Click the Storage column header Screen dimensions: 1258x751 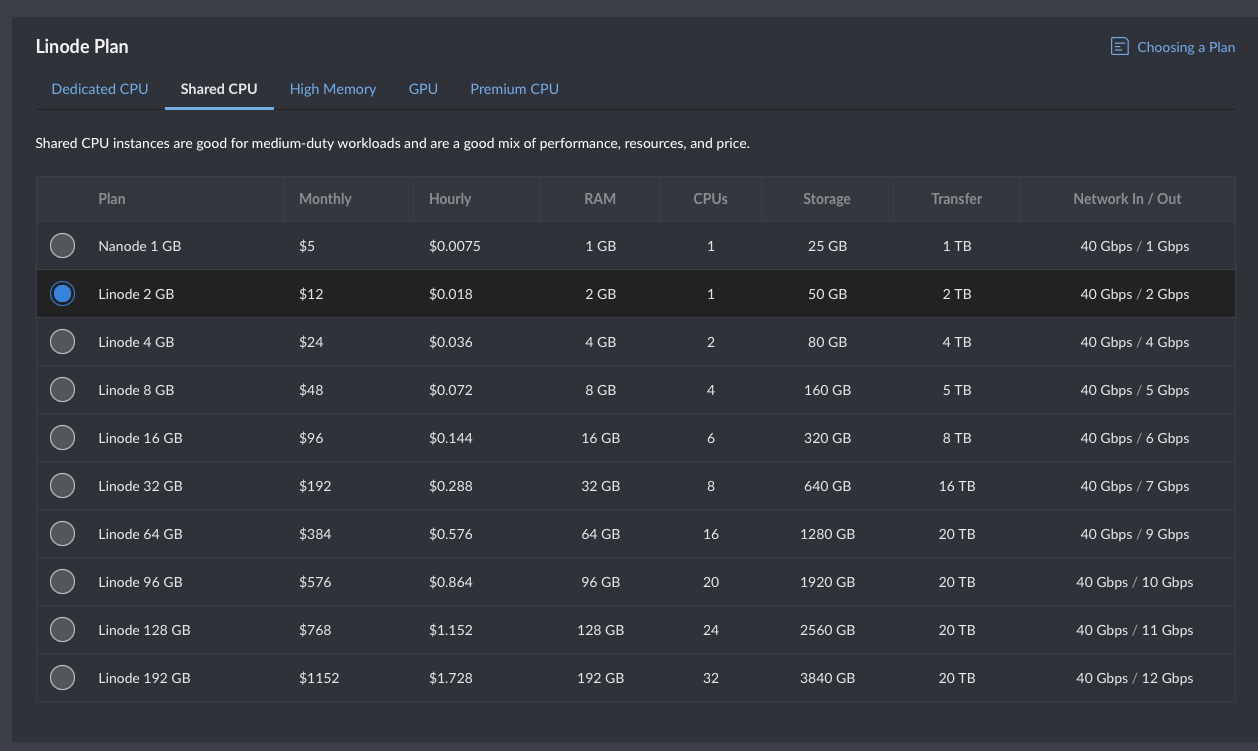point(827,199)
